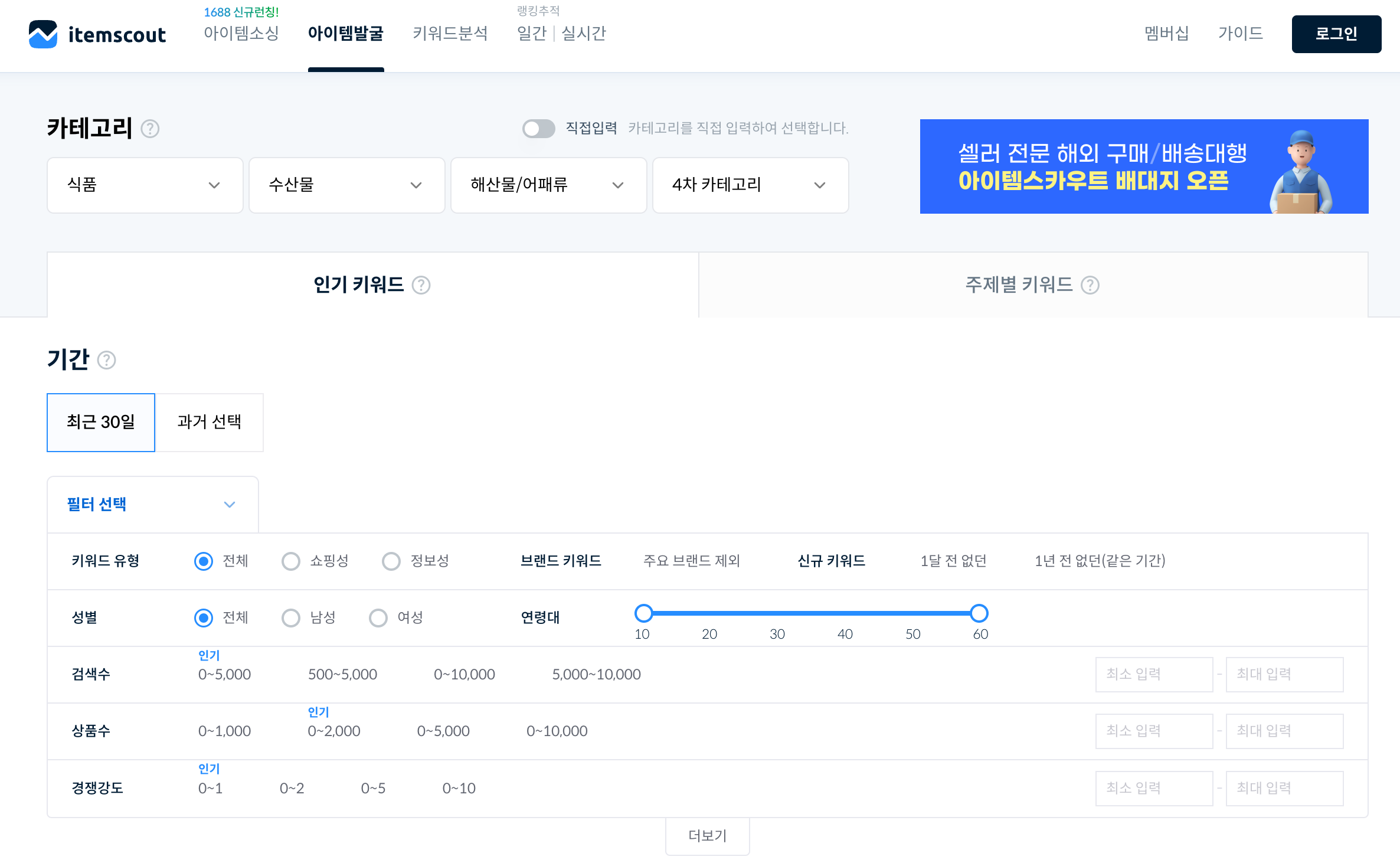Switch to 주제별 키워드 tab
Image resolution: width=1400 pixels, height=863 pixels.
click(1032, 285)
